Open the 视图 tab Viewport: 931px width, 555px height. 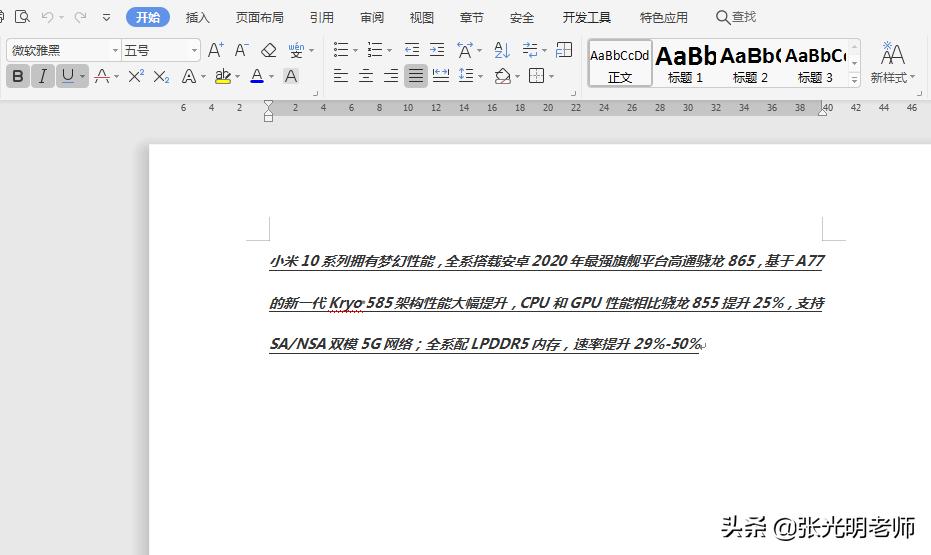pyautogui.click(x=422, y=18)
